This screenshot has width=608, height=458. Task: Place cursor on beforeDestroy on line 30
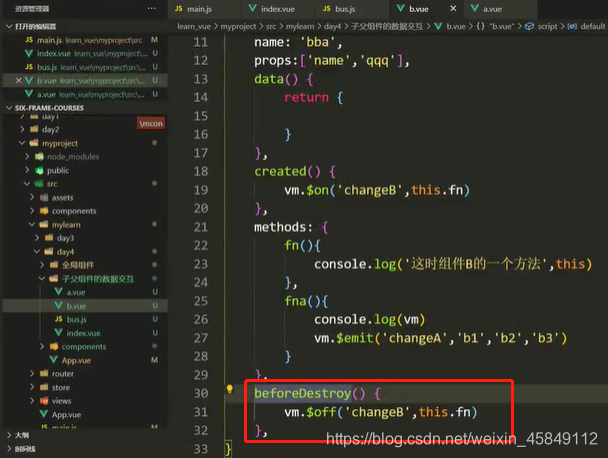coord(302,393)
